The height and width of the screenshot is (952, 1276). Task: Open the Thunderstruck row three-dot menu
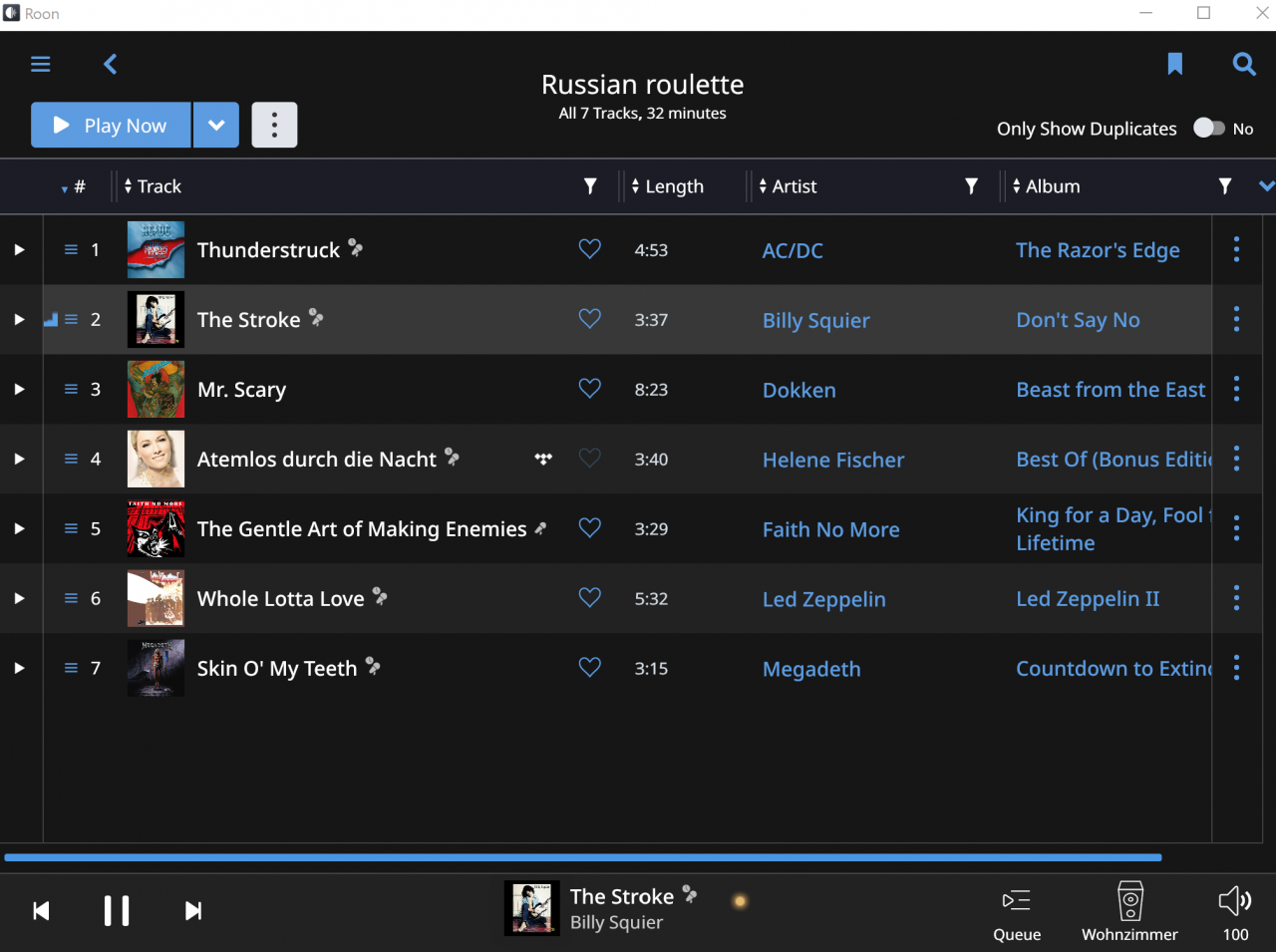point(1237,249)
